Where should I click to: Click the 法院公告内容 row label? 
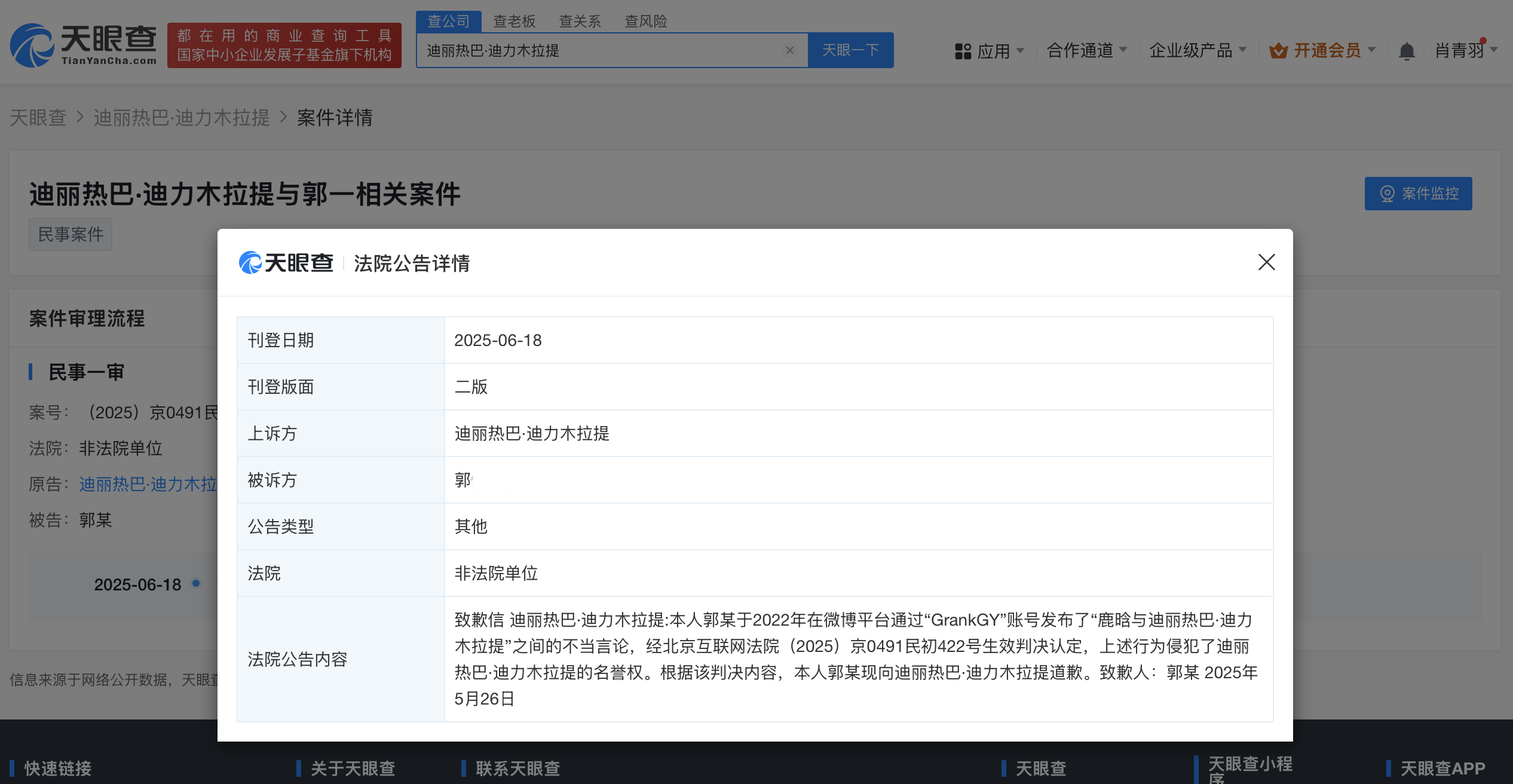click(298, 659)
